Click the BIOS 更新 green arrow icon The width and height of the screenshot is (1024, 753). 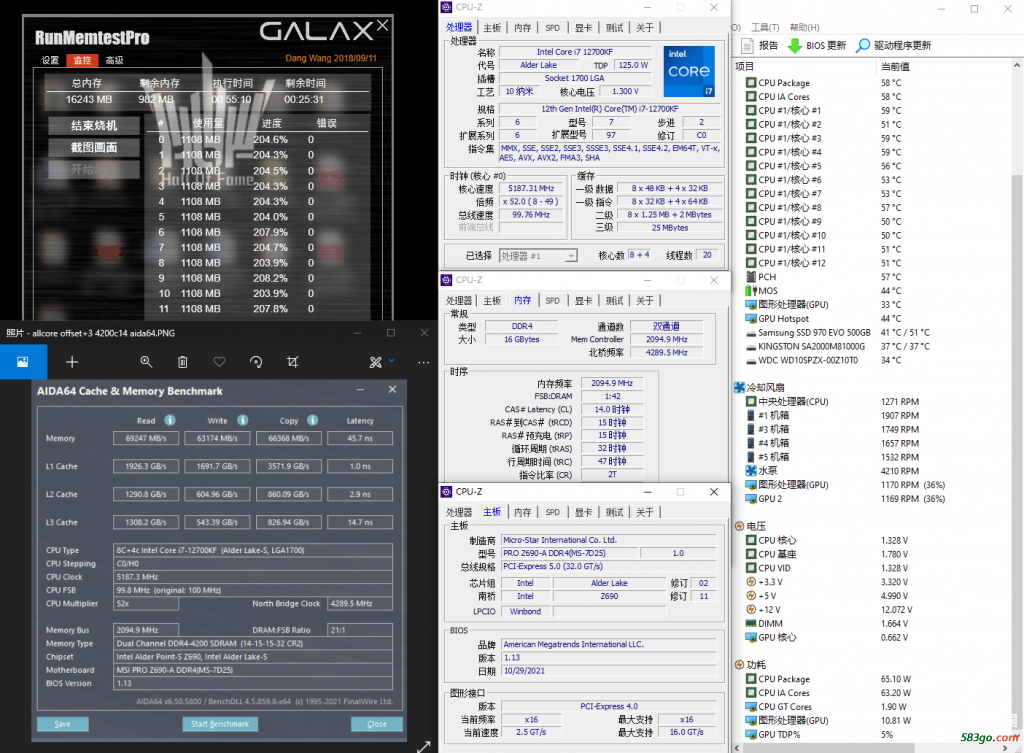pyautogui.click(x=795, y=46)
